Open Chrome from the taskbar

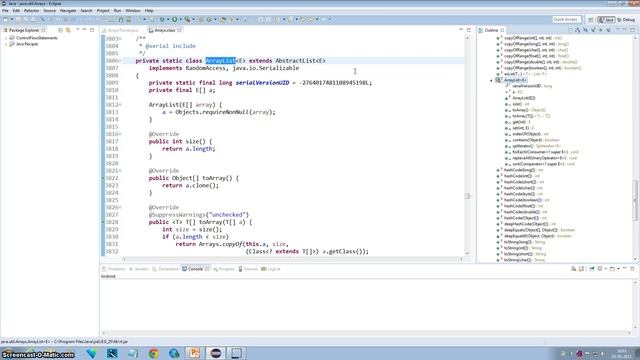point(154,353)
